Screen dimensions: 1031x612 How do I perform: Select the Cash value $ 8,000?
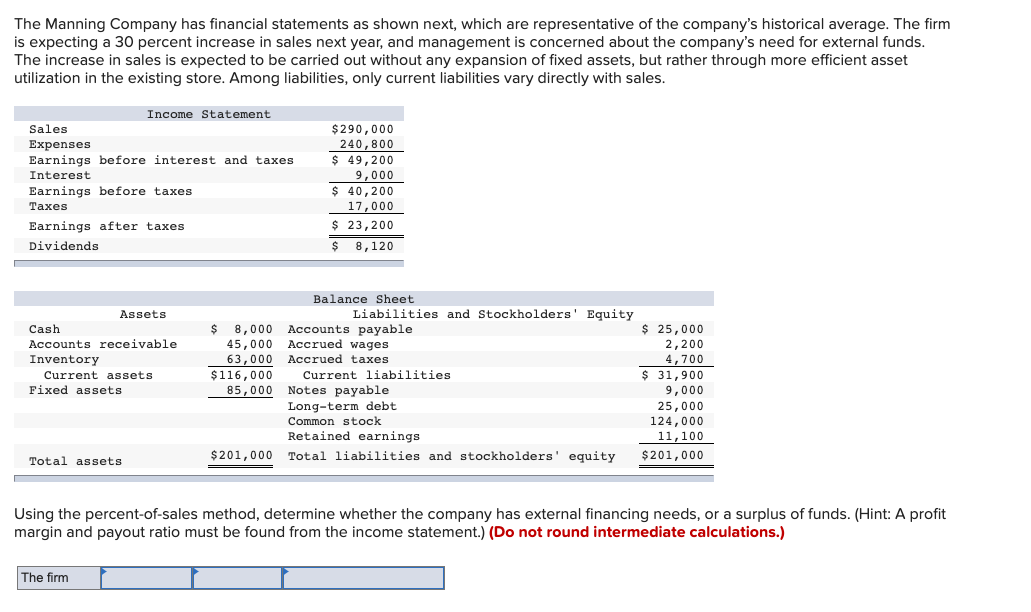[241, 329]
